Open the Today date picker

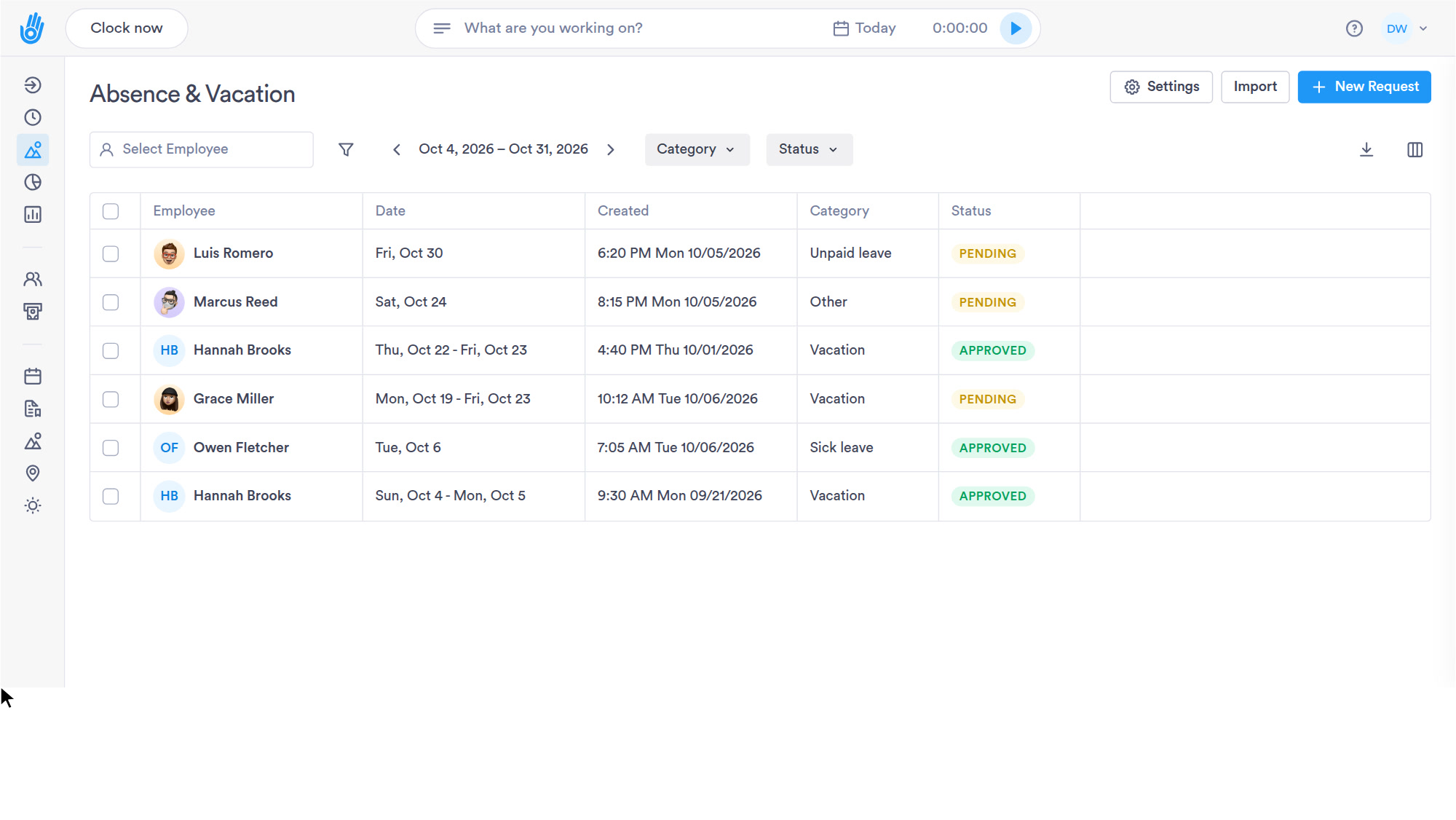pos(864,28)
